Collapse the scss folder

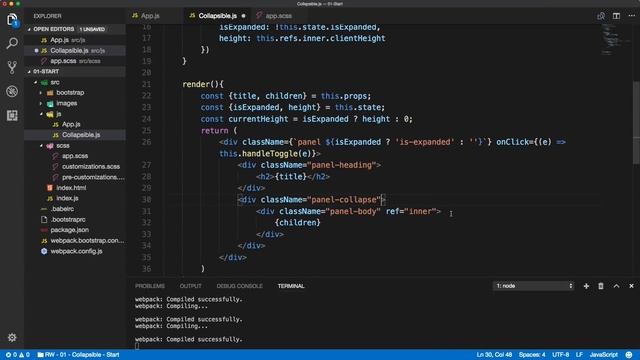(x=41, y=146)
